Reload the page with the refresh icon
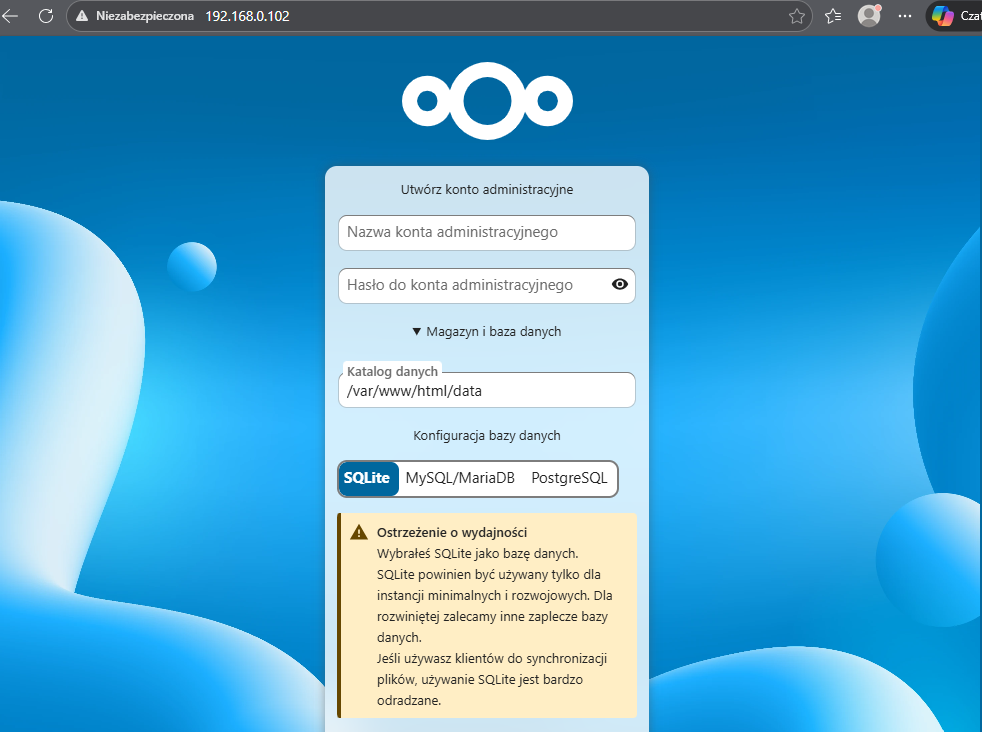The height and width of the screenshot is (732, 982). [45, 16]
